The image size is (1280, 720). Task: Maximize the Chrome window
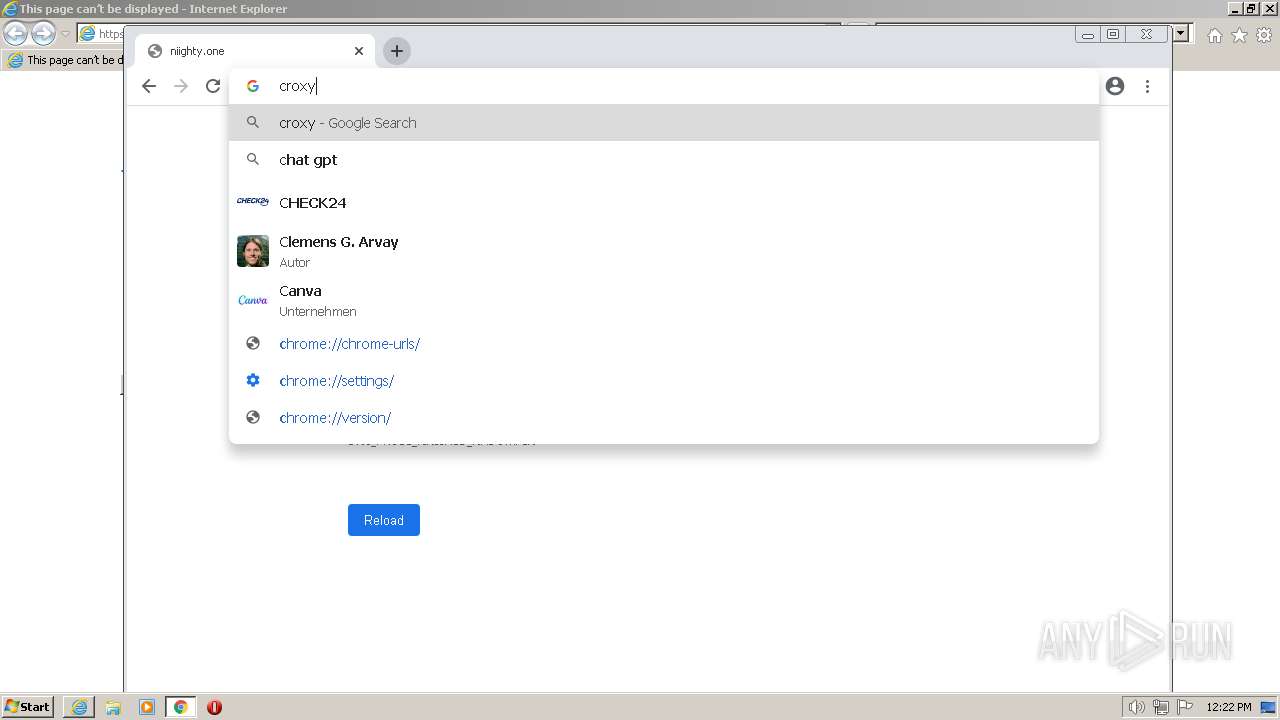point(1113,34)
